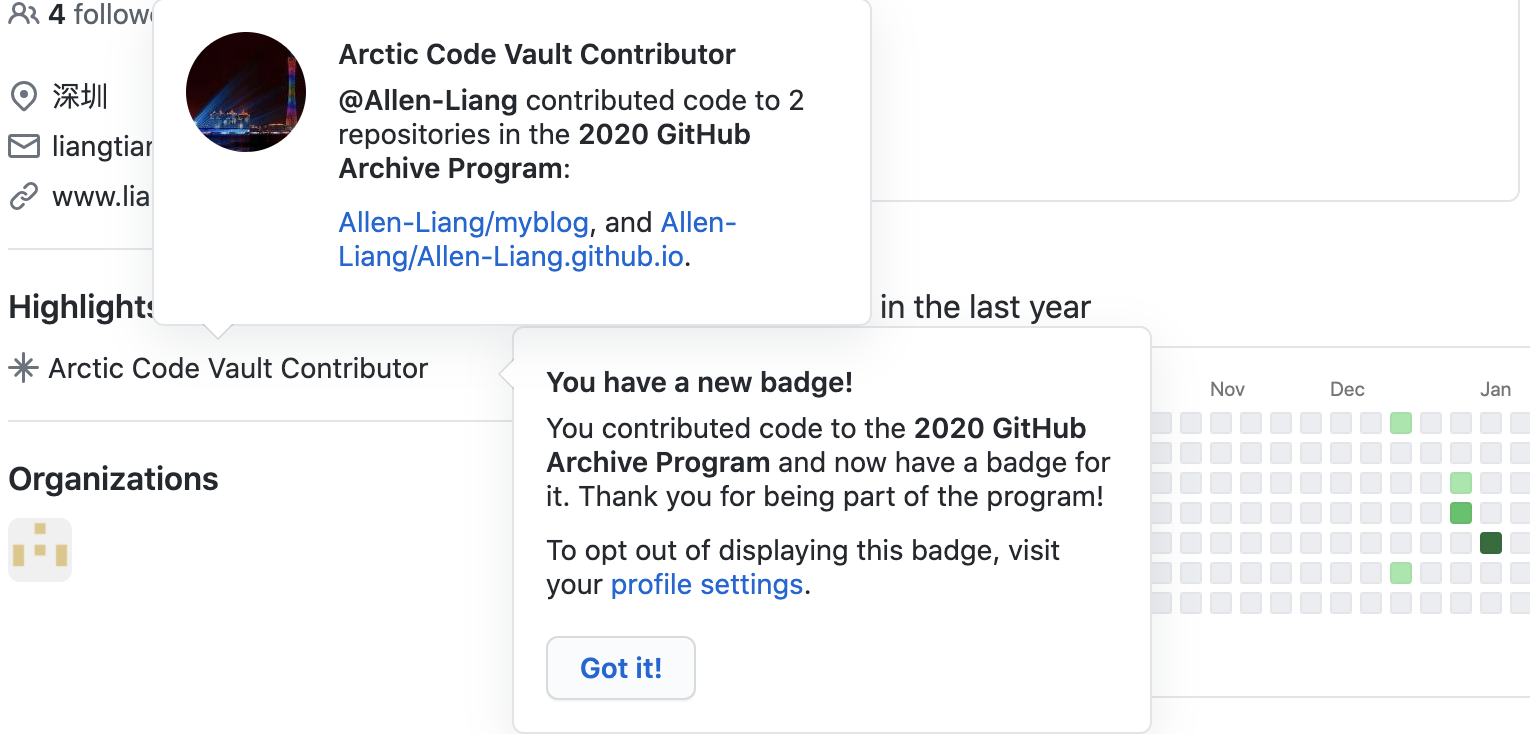
Task: Click the 4 followers link
Action: (100, 14)
